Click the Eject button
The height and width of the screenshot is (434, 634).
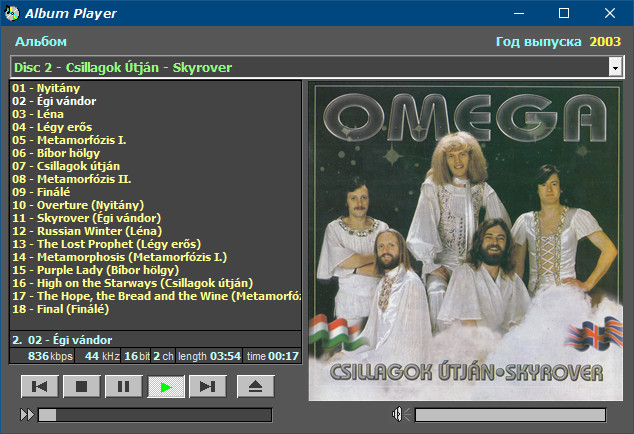pyautogui.click(x=256, y=386)
